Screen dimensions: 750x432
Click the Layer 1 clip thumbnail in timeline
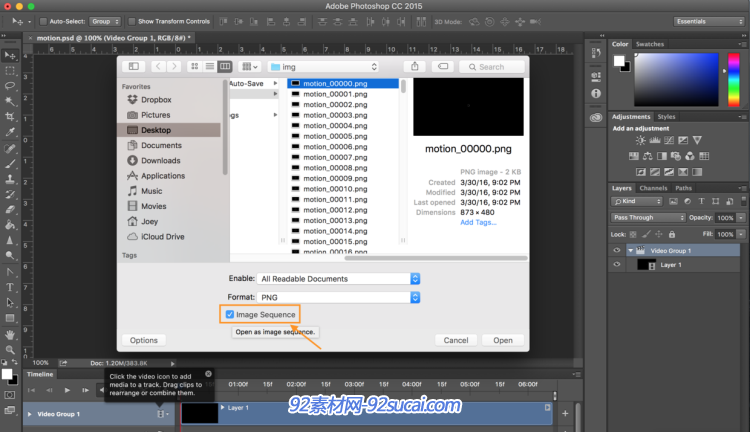click(199, 413)
